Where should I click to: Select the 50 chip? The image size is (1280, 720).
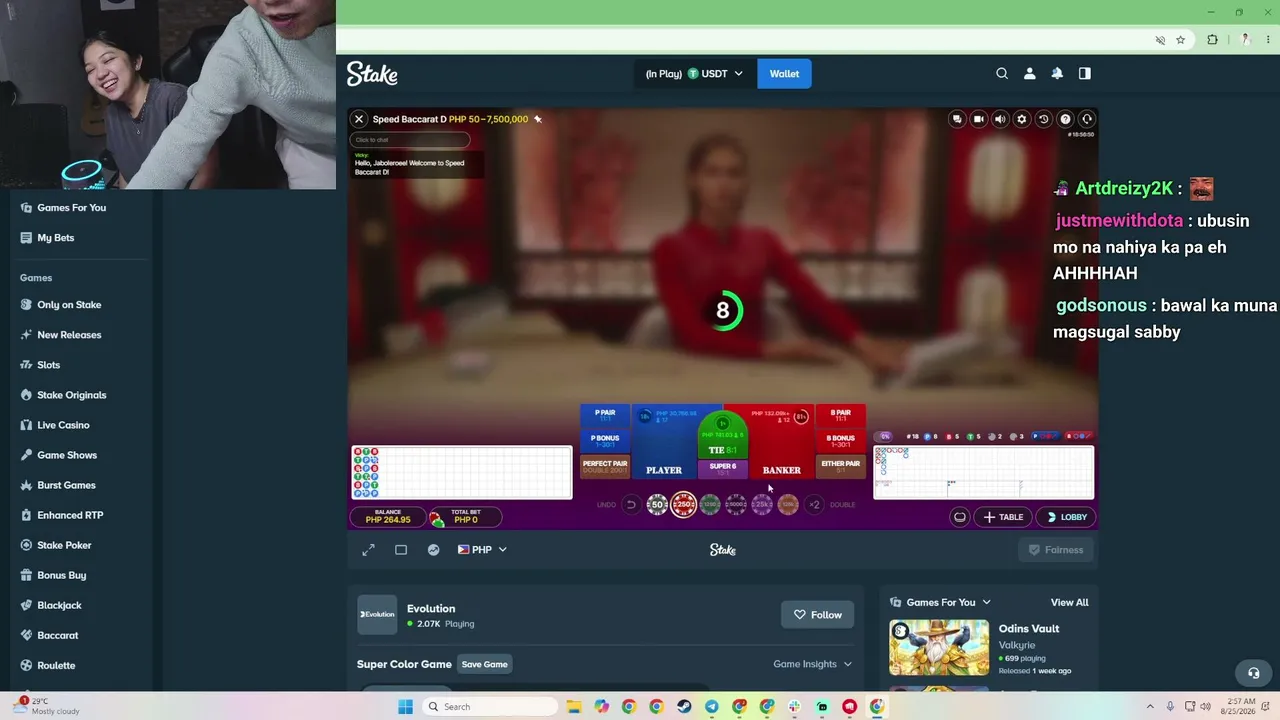point(657,505)
